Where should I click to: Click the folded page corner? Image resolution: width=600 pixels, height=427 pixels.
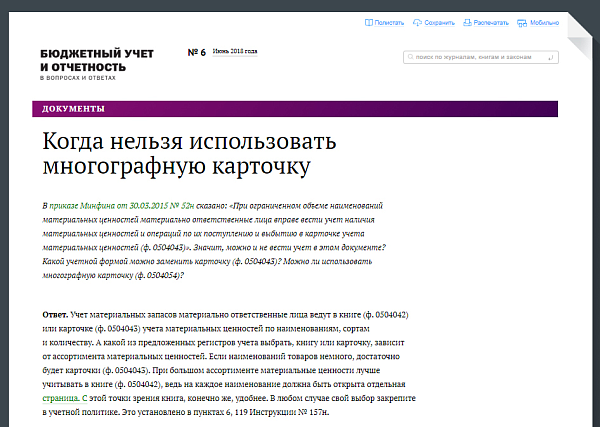(579, 36)
